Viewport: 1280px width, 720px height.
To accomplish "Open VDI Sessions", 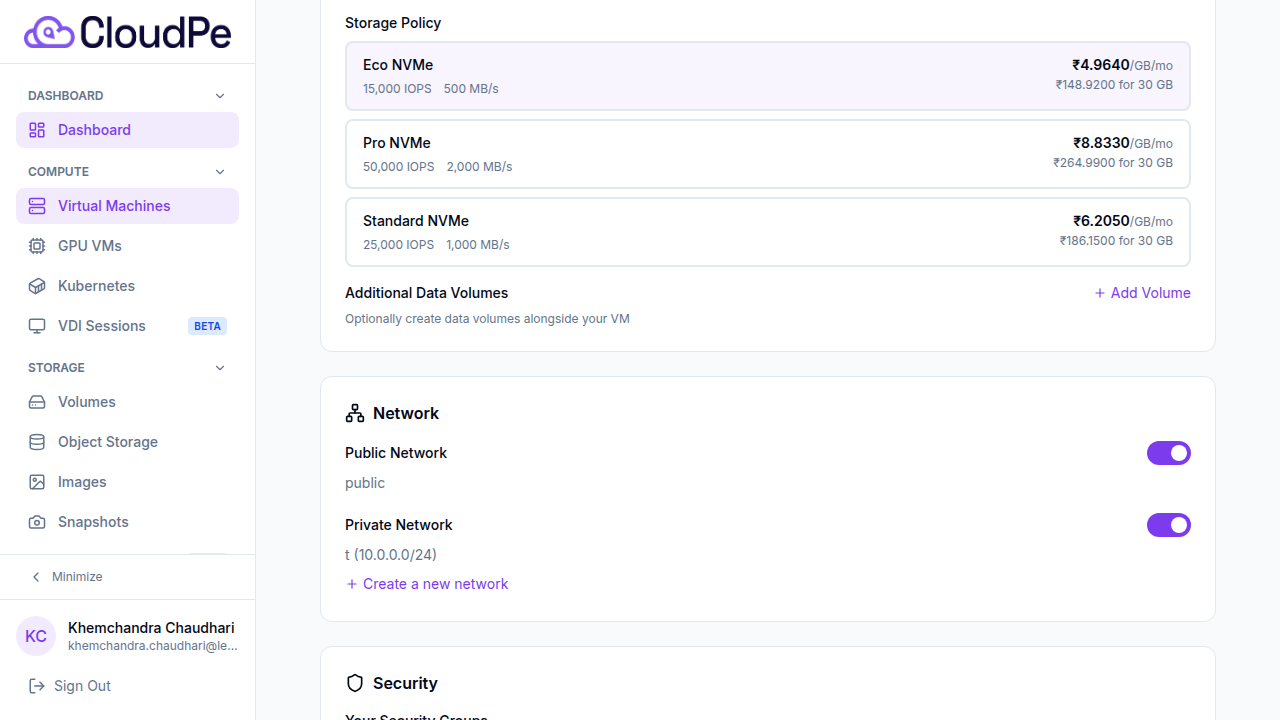I will coord(127,326).
